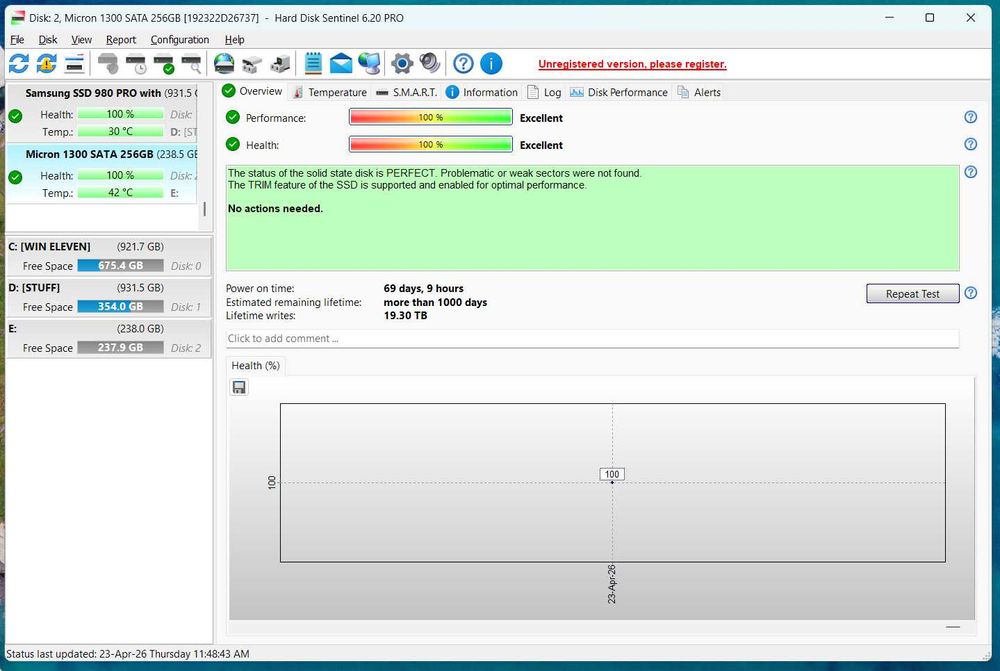The height and width of the screenshot is (671, 1000).
Task: Click the help icon beside Performance row
Action: coord(971,117)
